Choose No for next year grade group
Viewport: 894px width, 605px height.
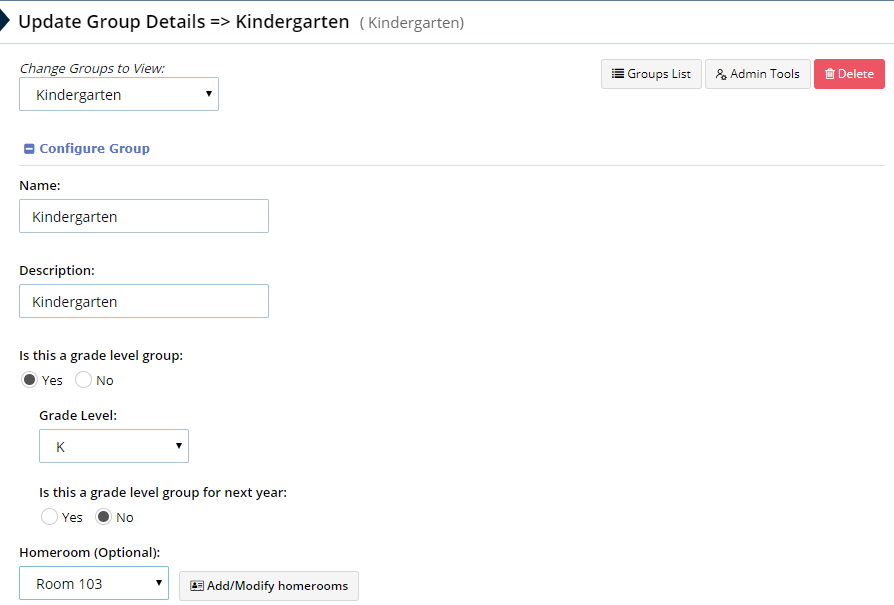(x=103, y=517)
